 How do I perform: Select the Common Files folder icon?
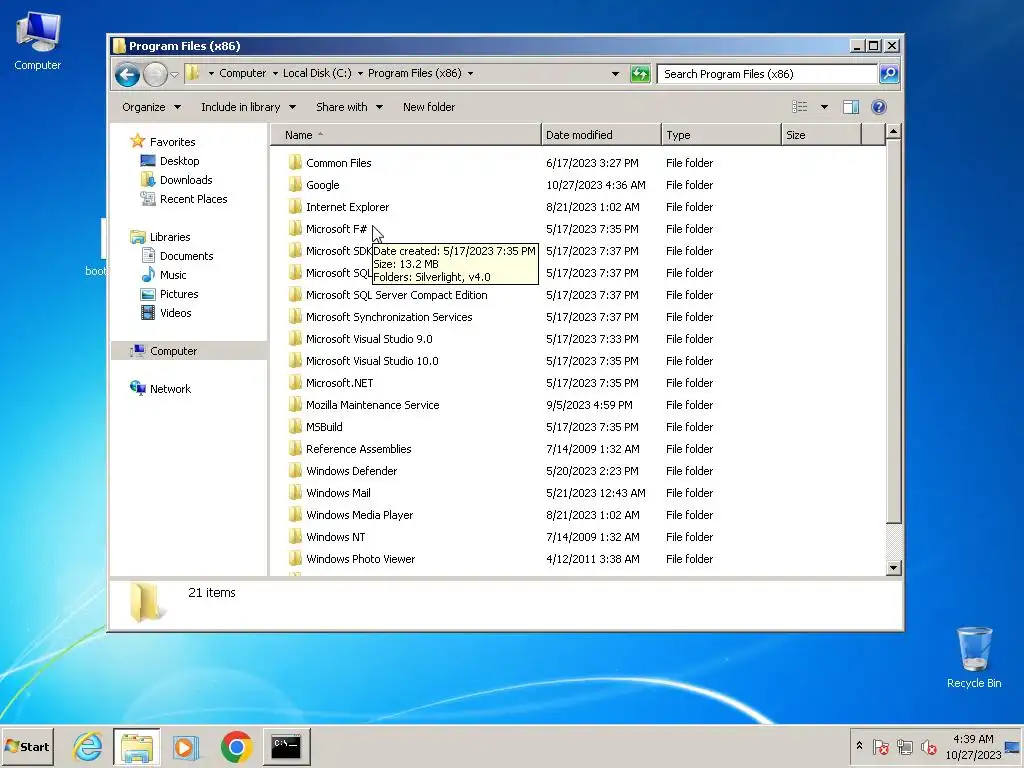click(x=295, y=163)
